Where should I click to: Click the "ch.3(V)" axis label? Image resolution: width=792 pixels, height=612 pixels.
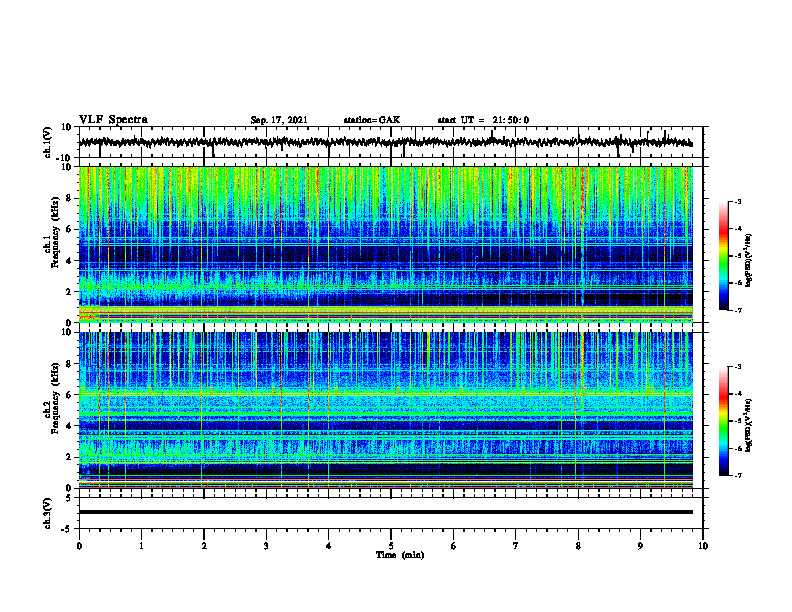pos(48,513)
